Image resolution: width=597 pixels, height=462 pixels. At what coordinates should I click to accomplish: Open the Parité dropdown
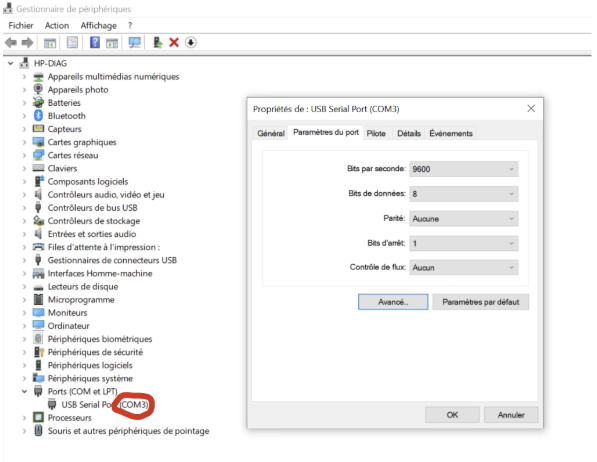click(463, 219)
